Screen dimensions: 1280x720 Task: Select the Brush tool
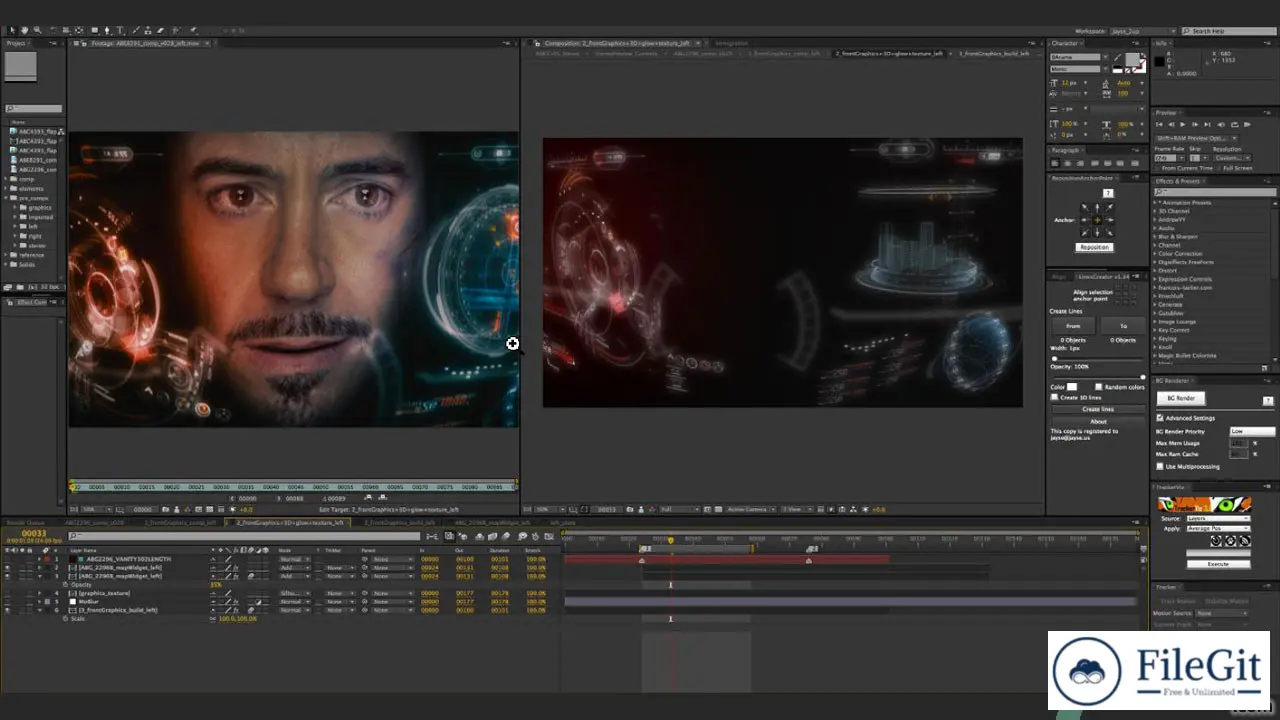pyautogui.click(x=136, y=30)
